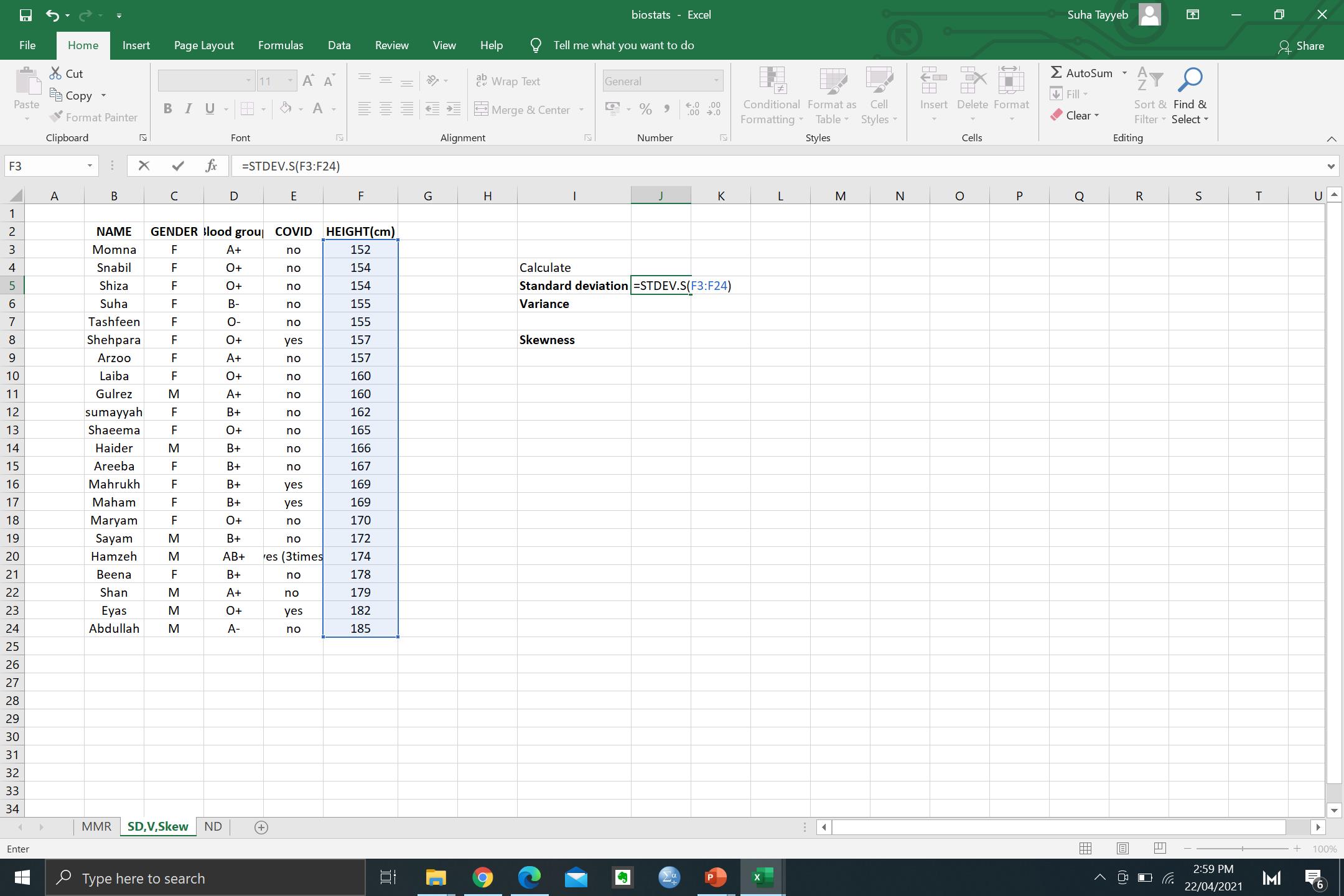Click the new sheet plus icon
Viewport: 1344px width, 896px height.
[x=261, y=828]
